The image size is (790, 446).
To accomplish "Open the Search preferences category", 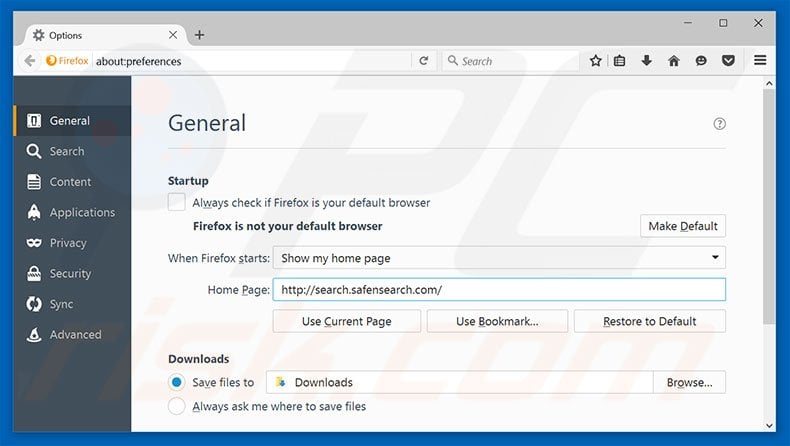I will pyautogui.click(x=72, y=151).
